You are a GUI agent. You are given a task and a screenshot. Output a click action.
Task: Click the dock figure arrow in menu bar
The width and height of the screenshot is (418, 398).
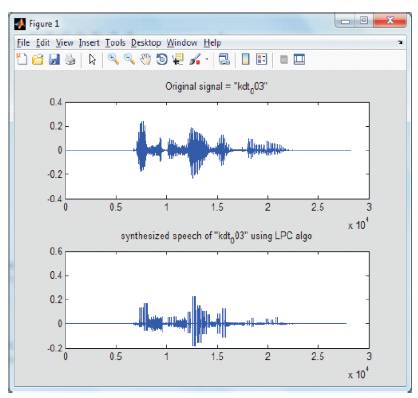pyautogui.click(x=400, y=43)
